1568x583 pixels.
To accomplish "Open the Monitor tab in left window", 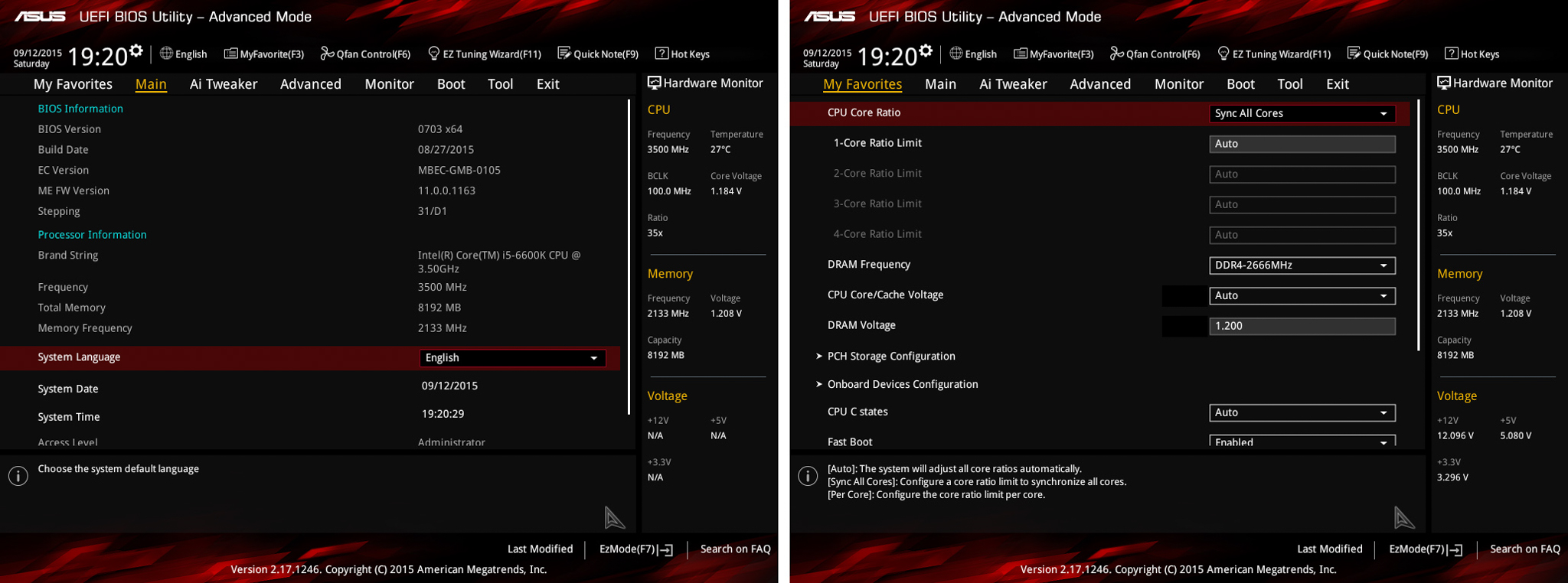I will click(389, 84).
